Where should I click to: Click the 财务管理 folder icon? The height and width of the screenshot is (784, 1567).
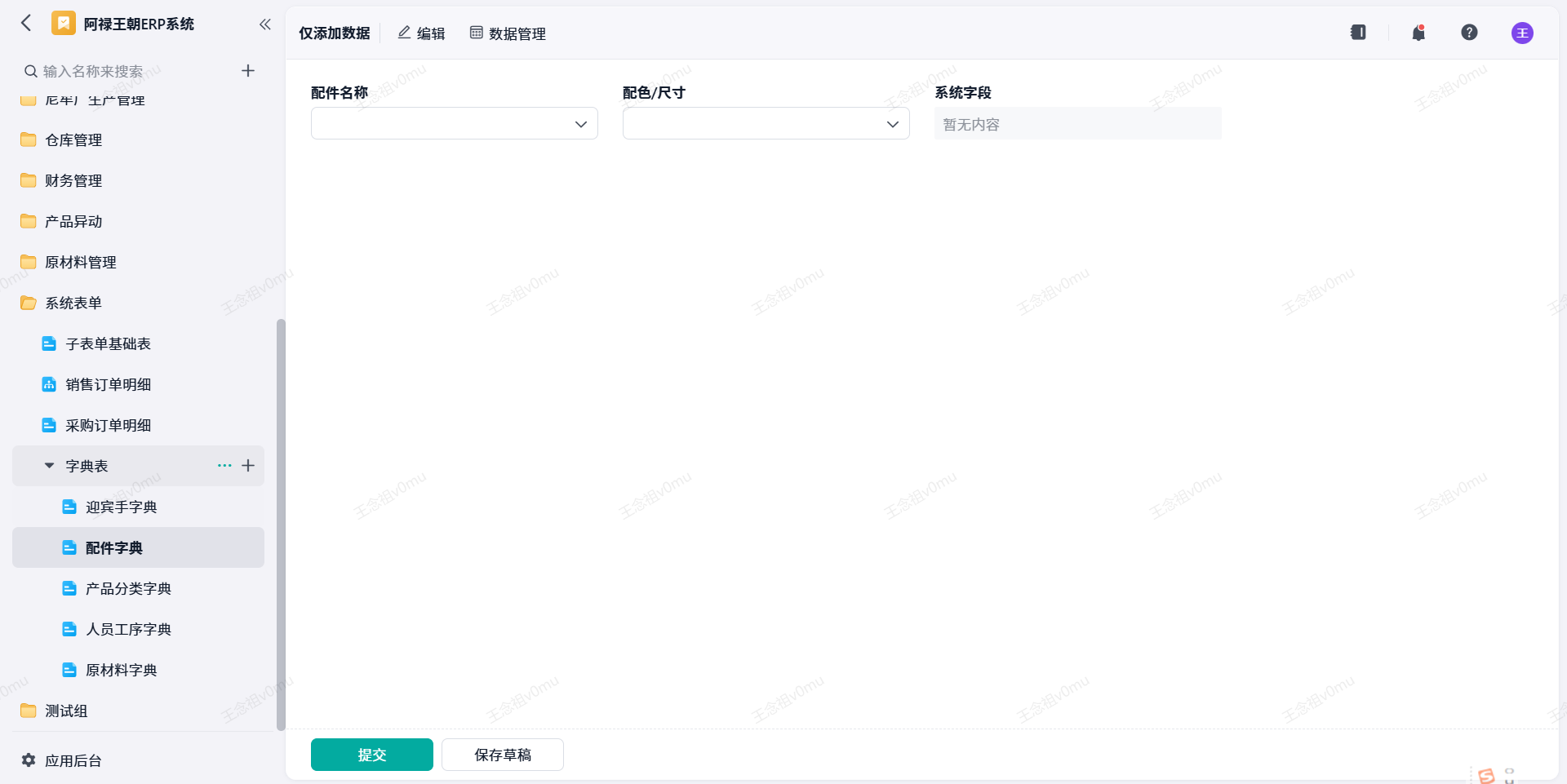(29, 180)
